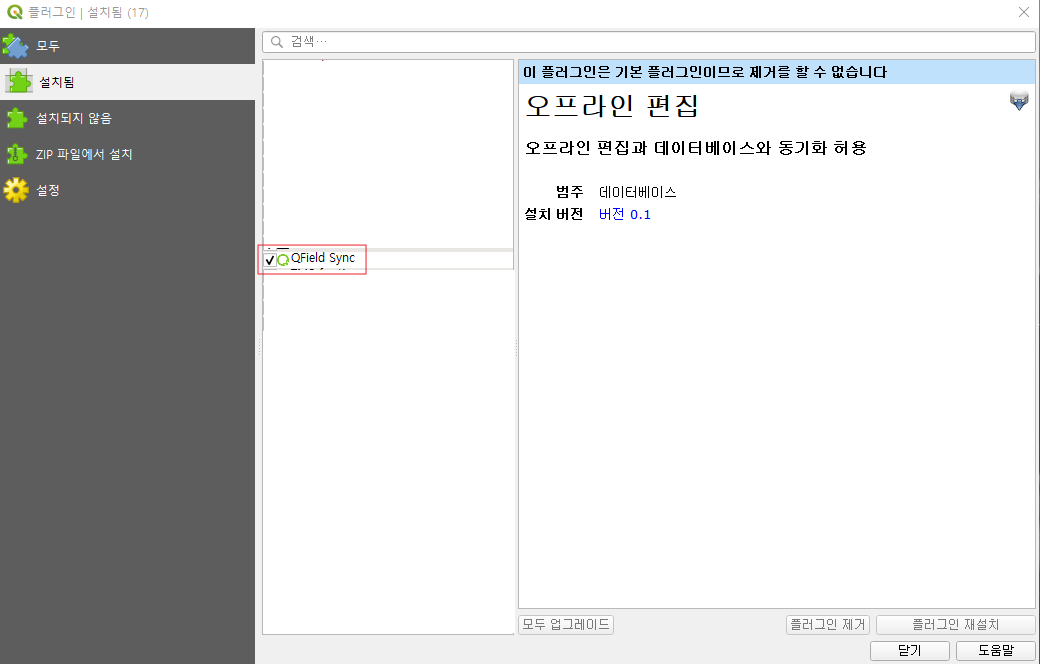Click the 모두 업그레이드 button
This screenshot has width=1040, height=664.
565,624
